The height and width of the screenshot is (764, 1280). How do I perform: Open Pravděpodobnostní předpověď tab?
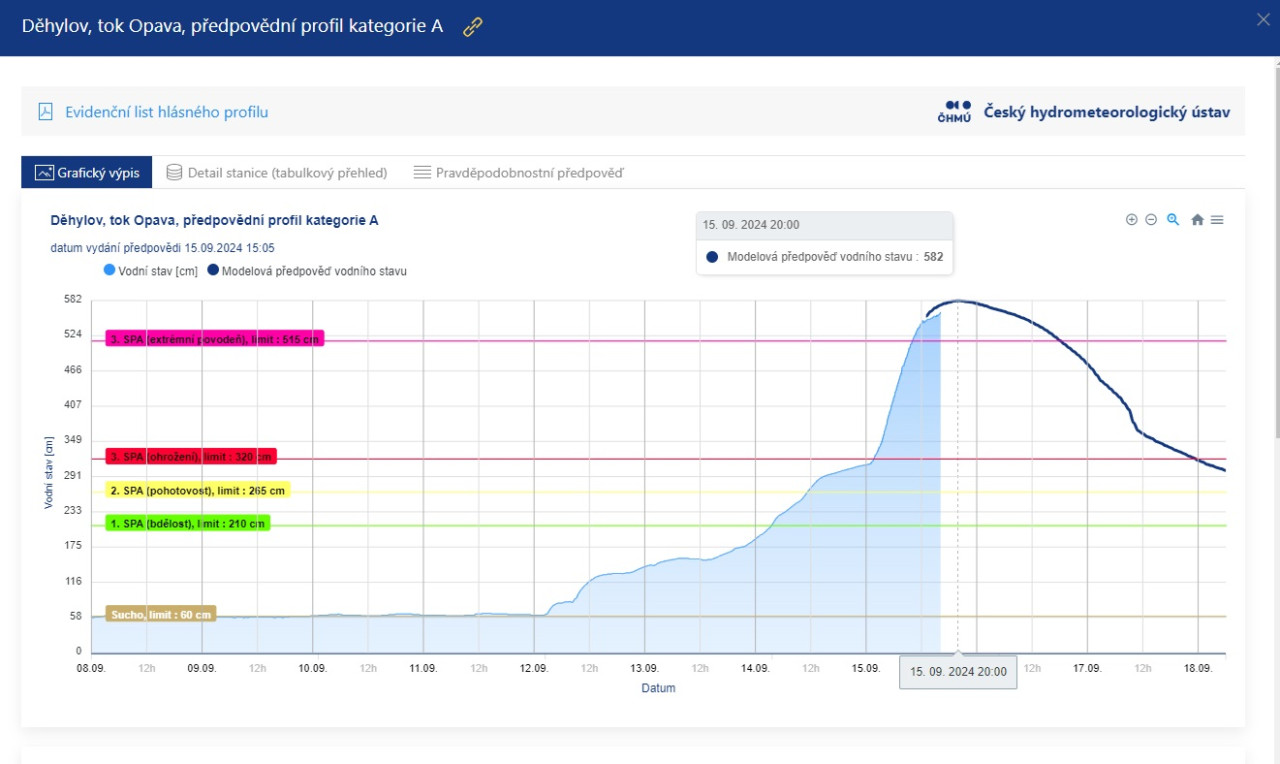click(518, 172)
